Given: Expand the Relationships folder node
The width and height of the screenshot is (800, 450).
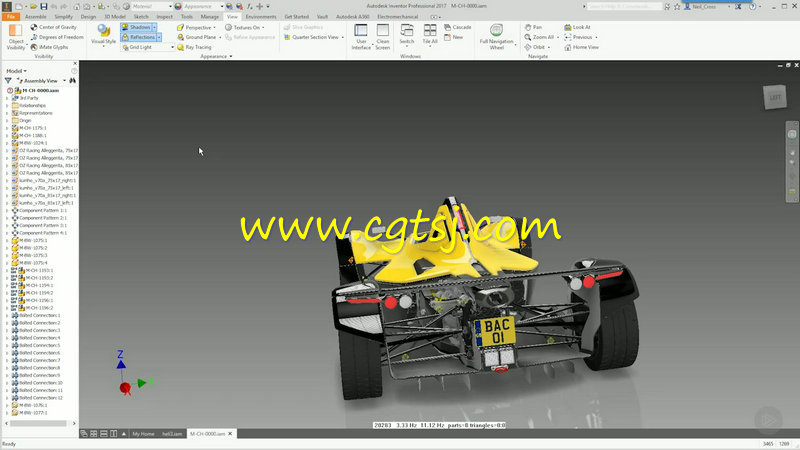Looking at the screenshot, I should [x=7, y=106].
